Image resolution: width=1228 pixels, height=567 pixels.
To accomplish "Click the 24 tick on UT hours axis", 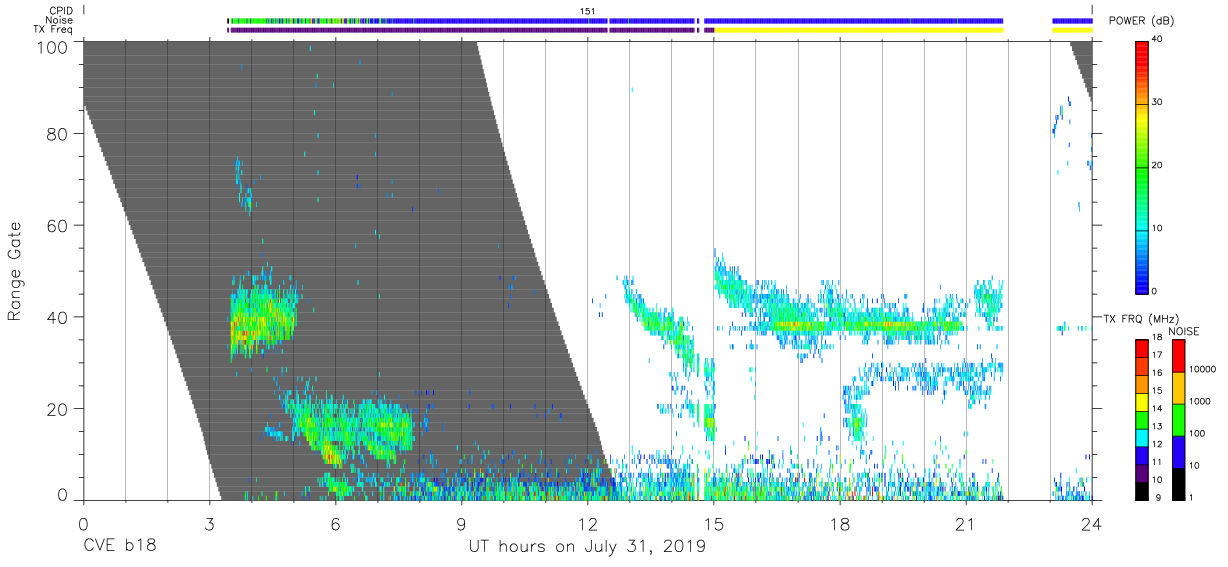I will tap(1092, 523).
